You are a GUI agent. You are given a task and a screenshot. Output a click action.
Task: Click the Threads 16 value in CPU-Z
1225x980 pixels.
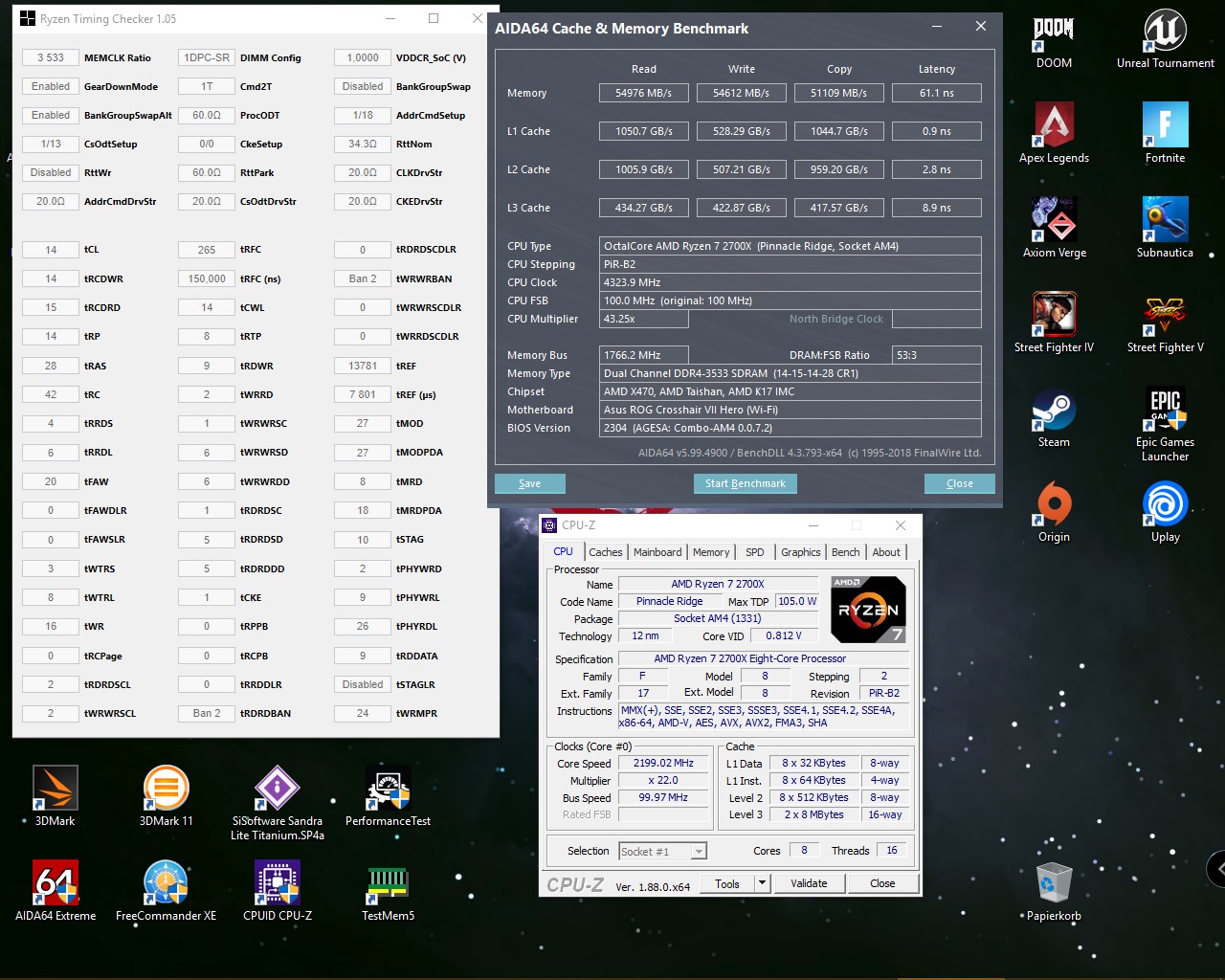click(892, 850)
